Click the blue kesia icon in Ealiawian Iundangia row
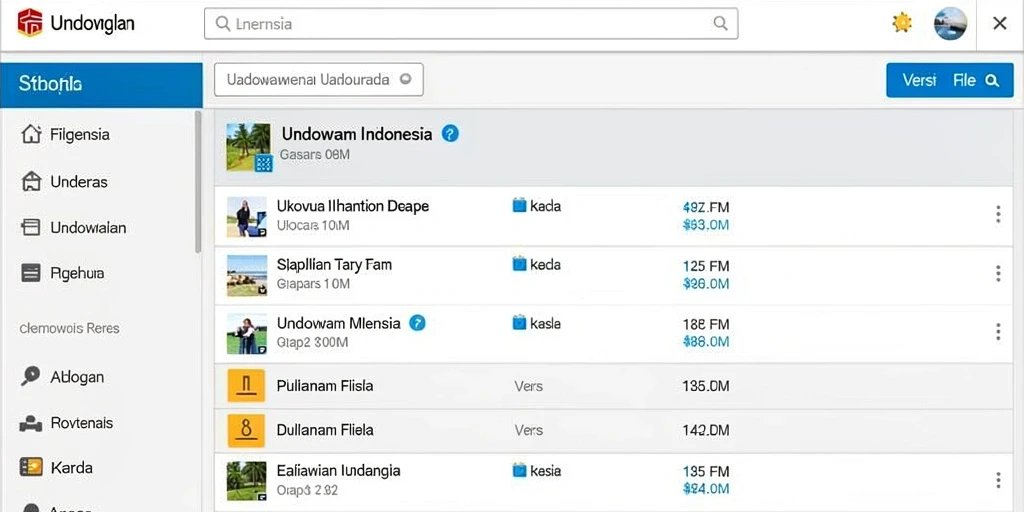Screen dimensions: 1024x512 click(x=519, y=470)
